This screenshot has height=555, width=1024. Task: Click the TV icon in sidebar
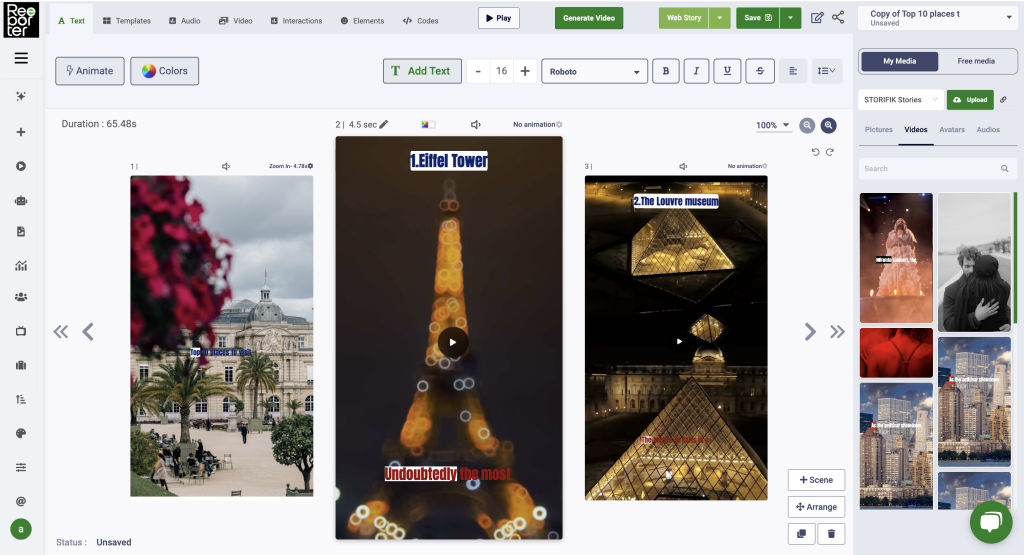click(21, 331)
